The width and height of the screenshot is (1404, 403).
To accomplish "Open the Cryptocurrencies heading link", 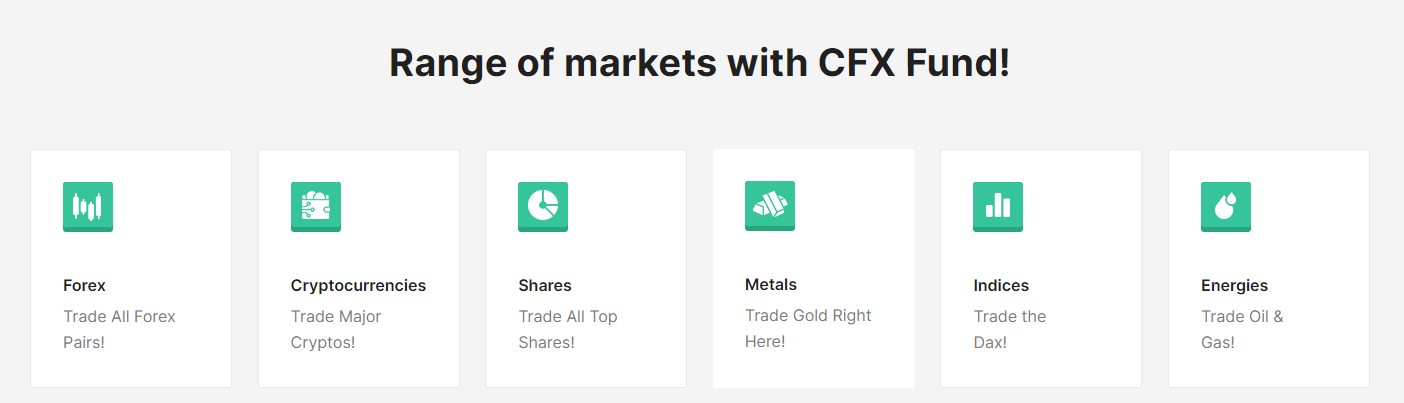I will (358, 285).
